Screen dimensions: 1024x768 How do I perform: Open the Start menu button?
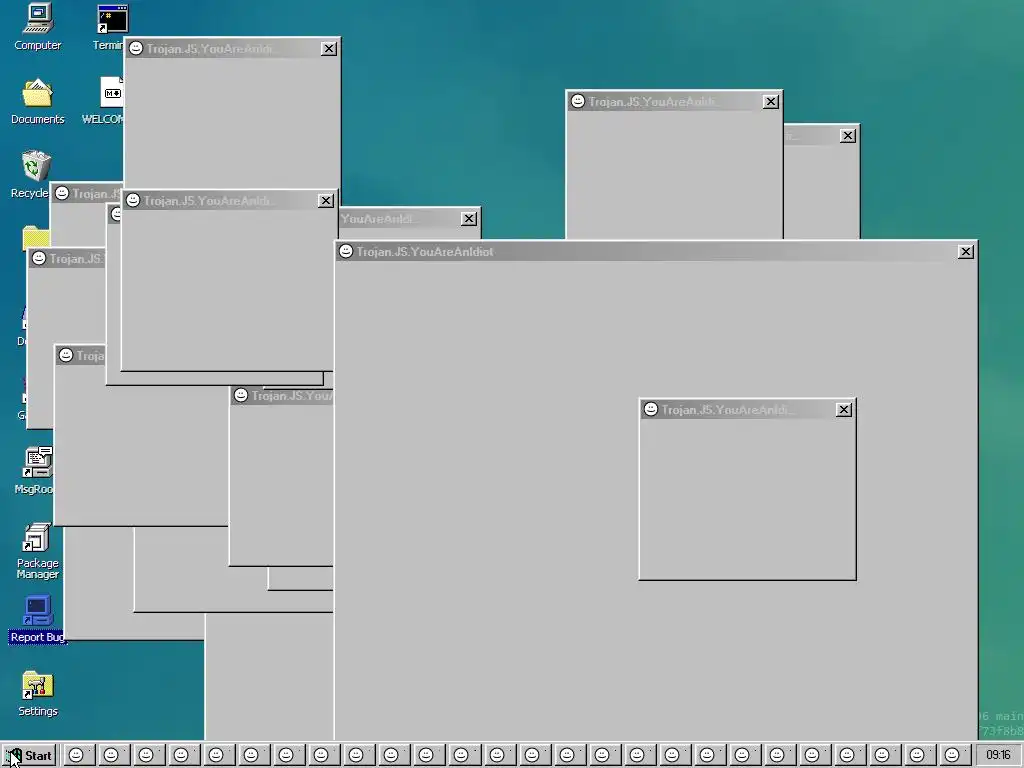pos(29,756)
